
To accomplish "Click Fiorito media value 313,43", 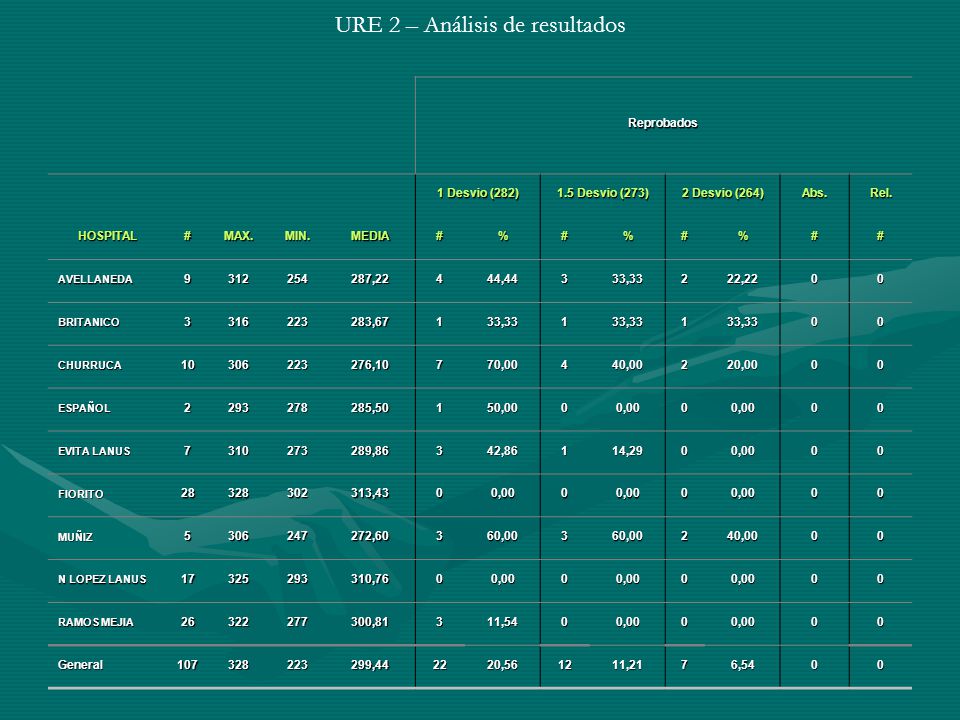I will (x=370, y=493).
